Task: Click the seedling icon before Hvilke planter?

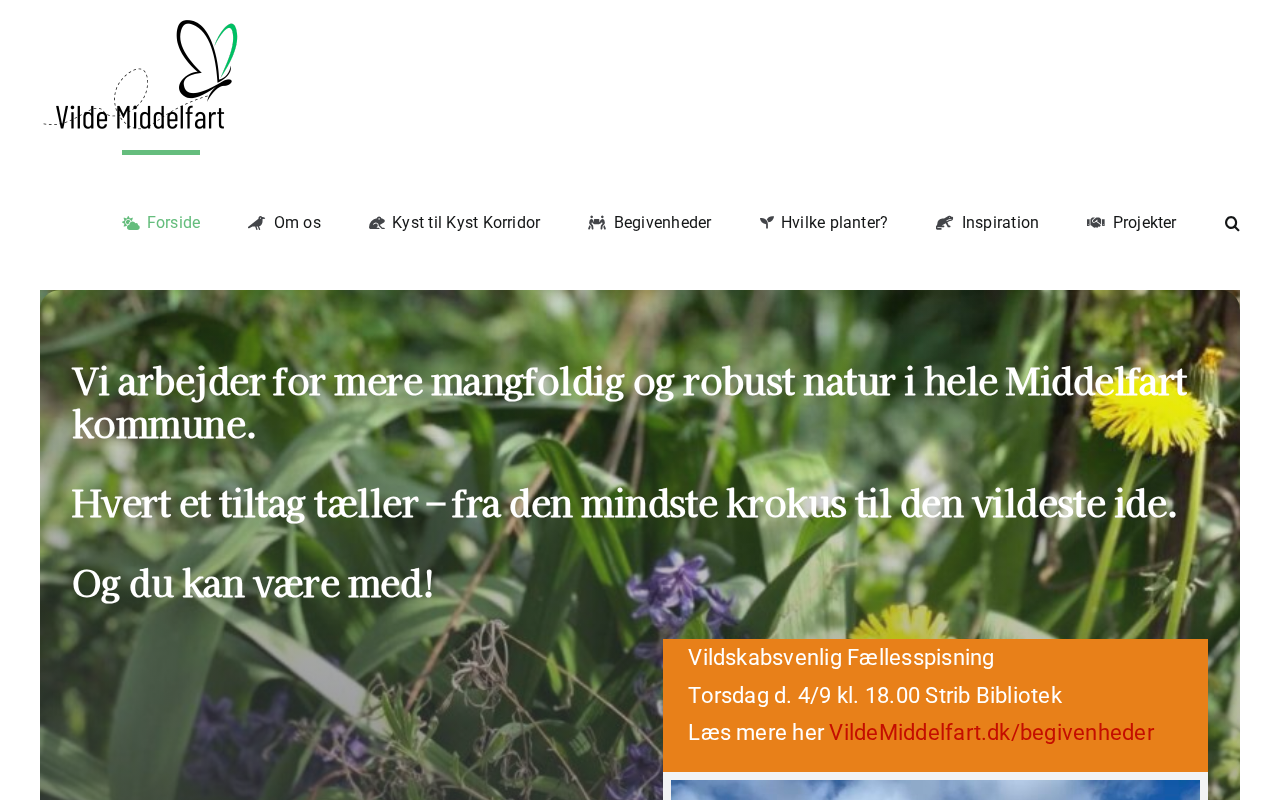Action: (767, 223)
